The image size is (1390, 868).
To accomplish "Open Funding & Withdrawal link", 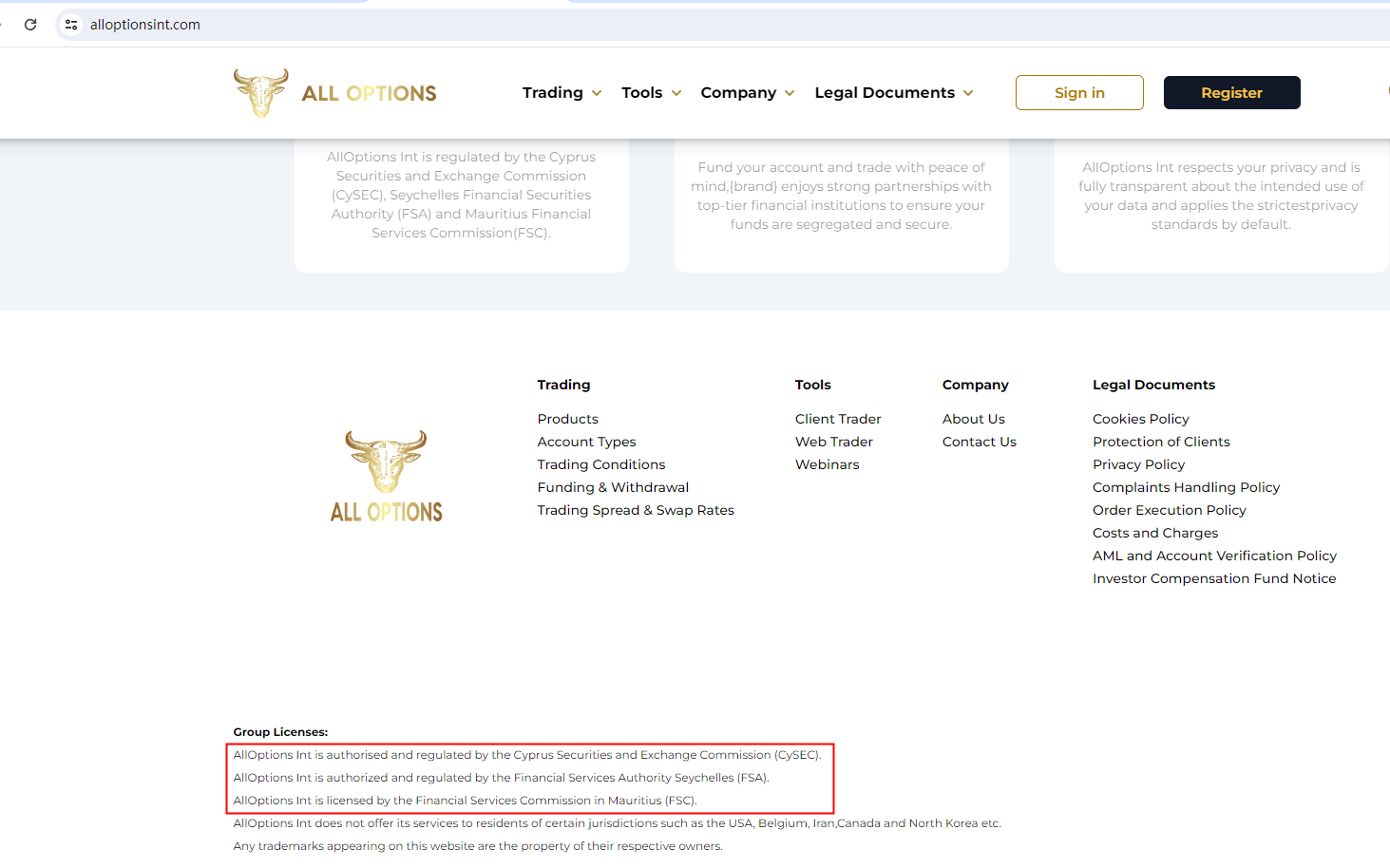I will (613, 487).
